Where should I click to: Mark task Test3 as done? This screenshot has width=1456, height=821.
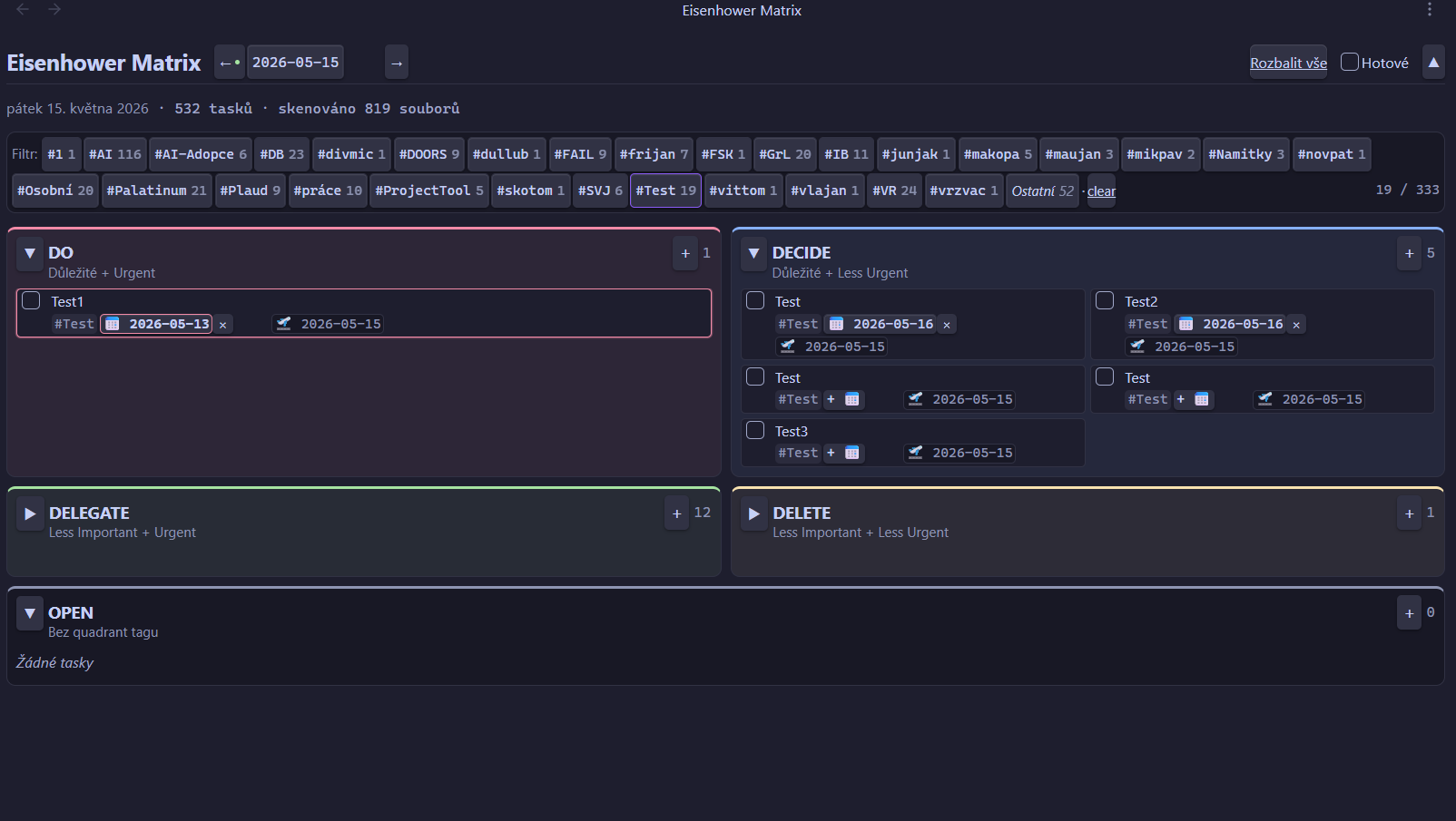(755, 430)
